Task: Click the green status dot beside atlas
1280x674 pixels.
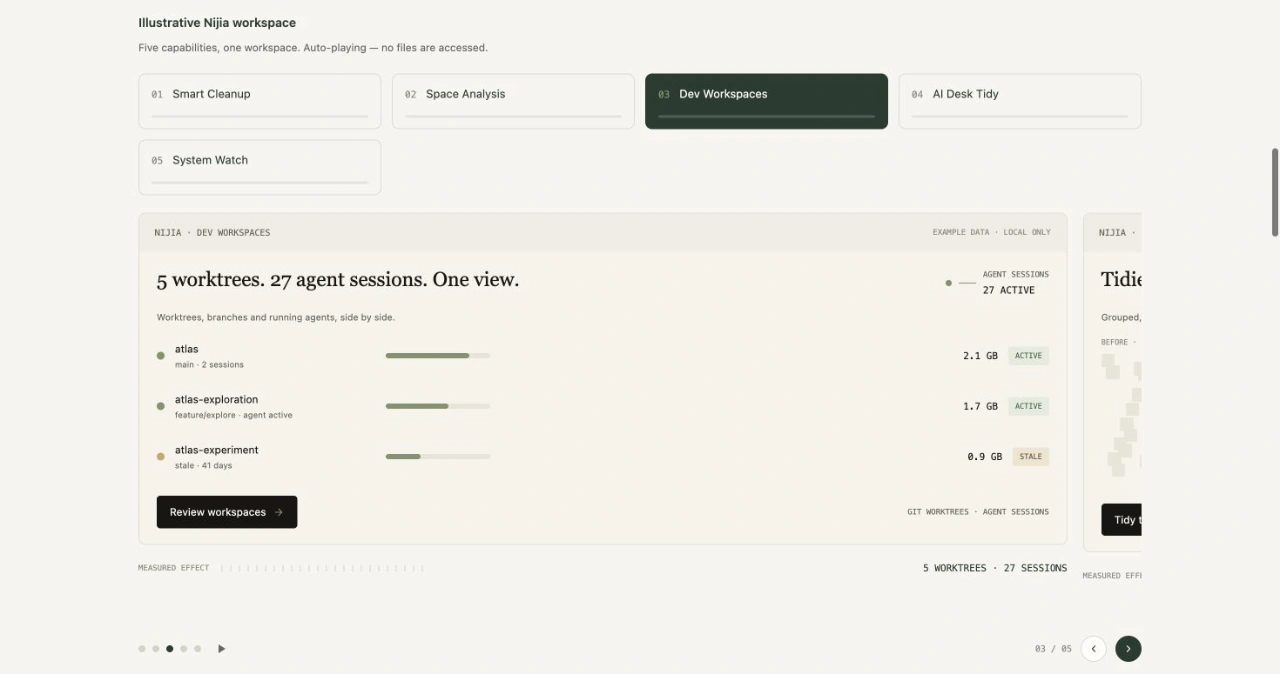Action: tap(160, 356)
